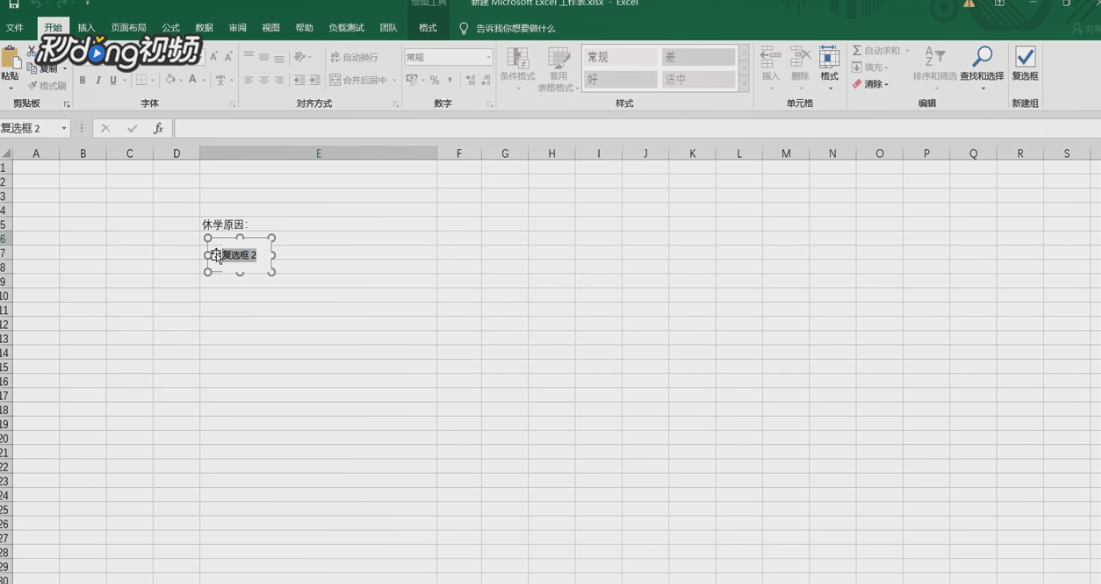Switch to the 数据 Data tab
The image size is (1101, 584).
[x=204, y=28]
